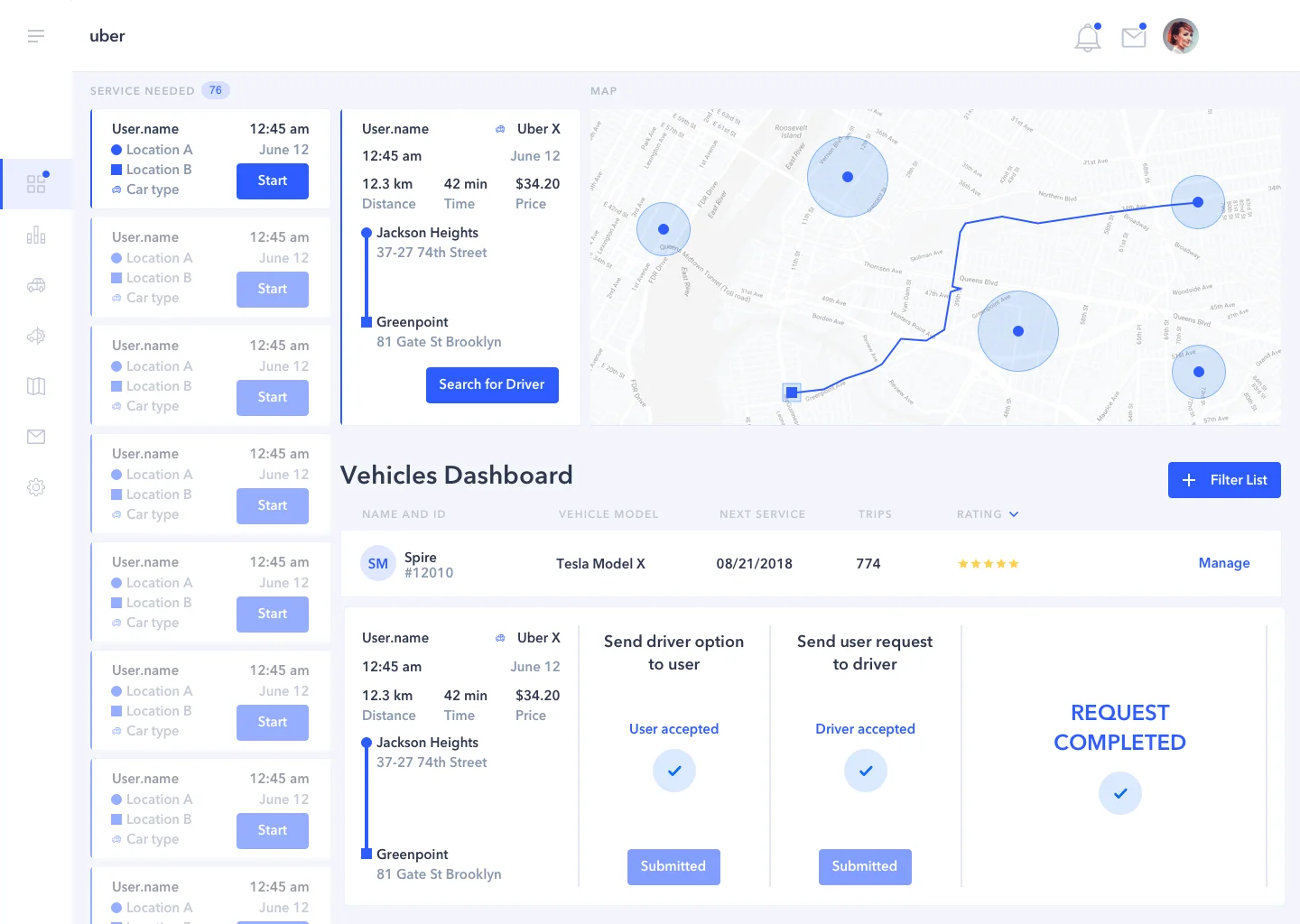Click Submitted under Send driver option
The width and height of the screenshot is (1300, 924).
click(x=673, y=866)
